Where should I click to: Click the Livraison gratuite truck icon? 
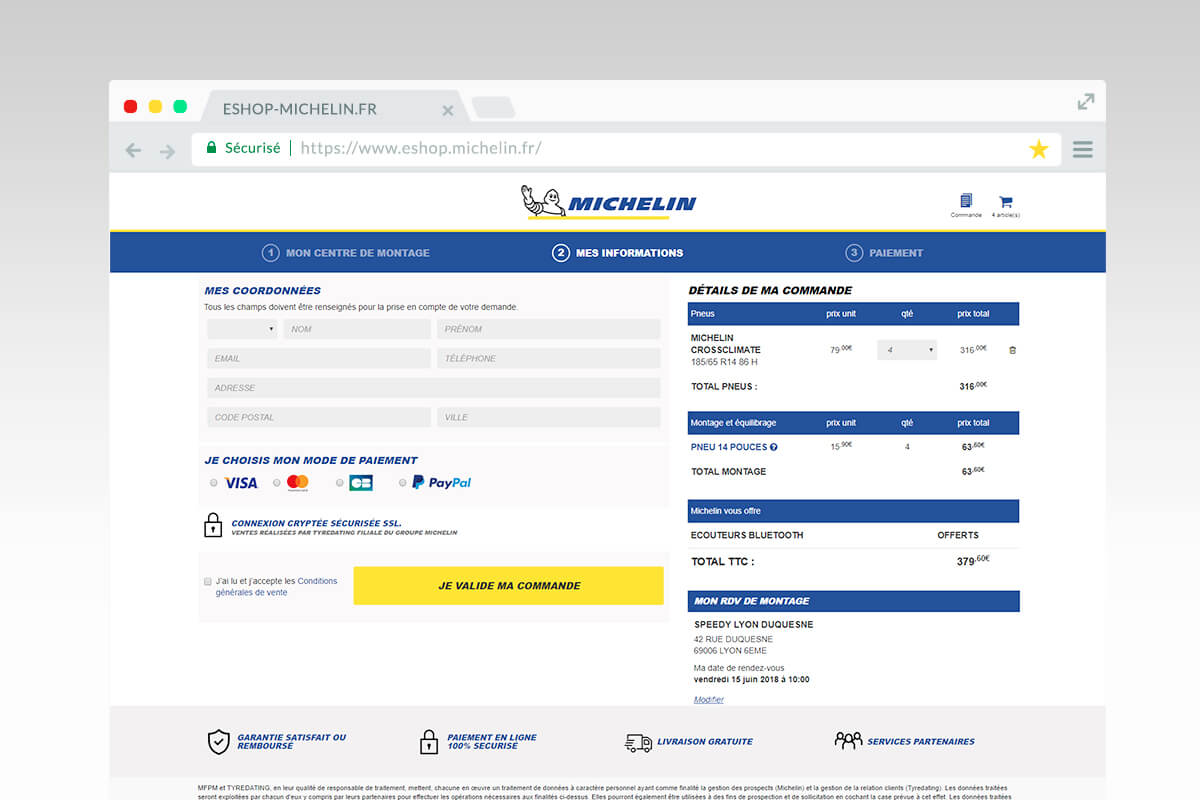pyautogui.click(x=638, y=742)
